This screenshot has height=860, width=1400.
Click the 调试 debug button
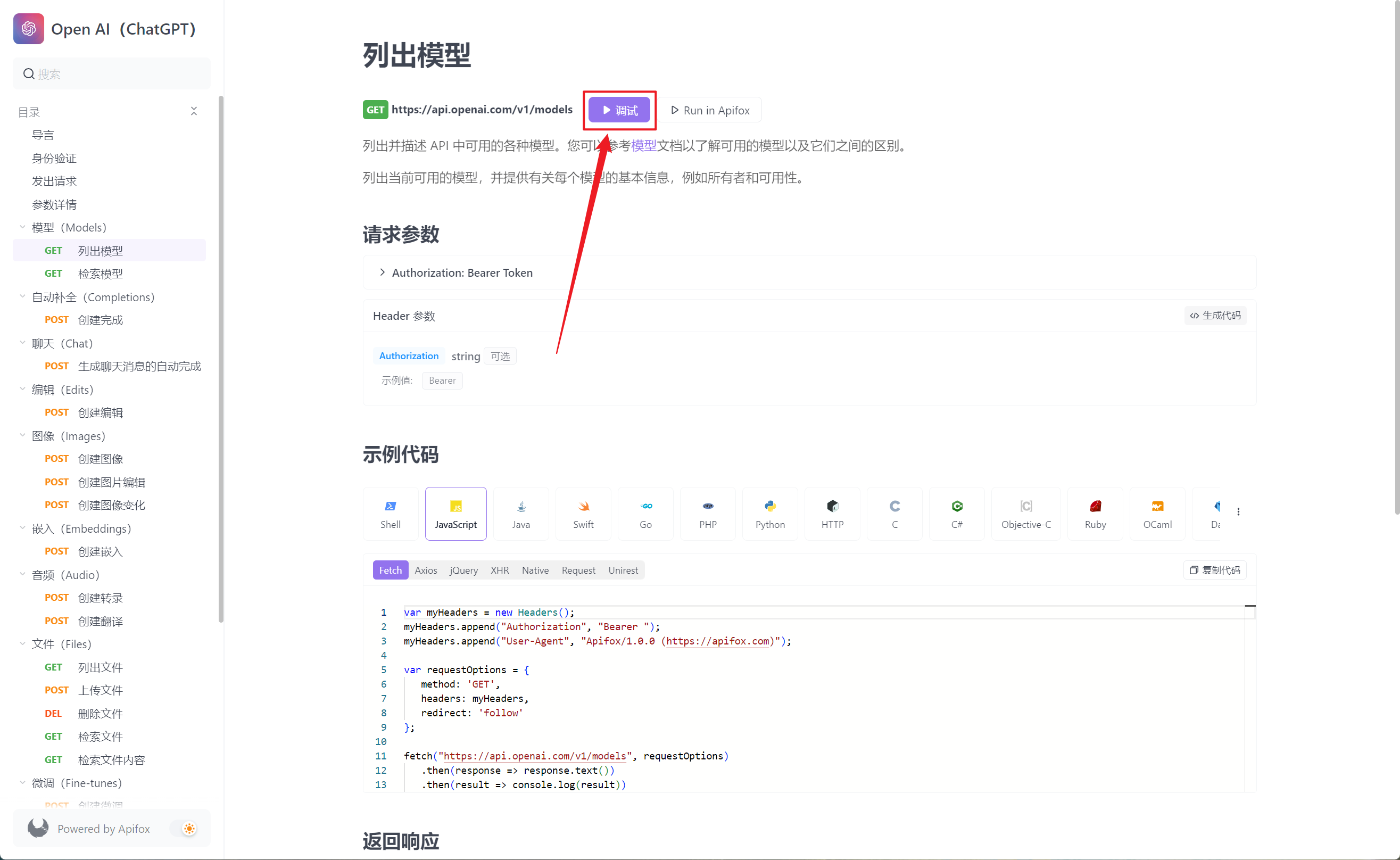click(619, 110)
